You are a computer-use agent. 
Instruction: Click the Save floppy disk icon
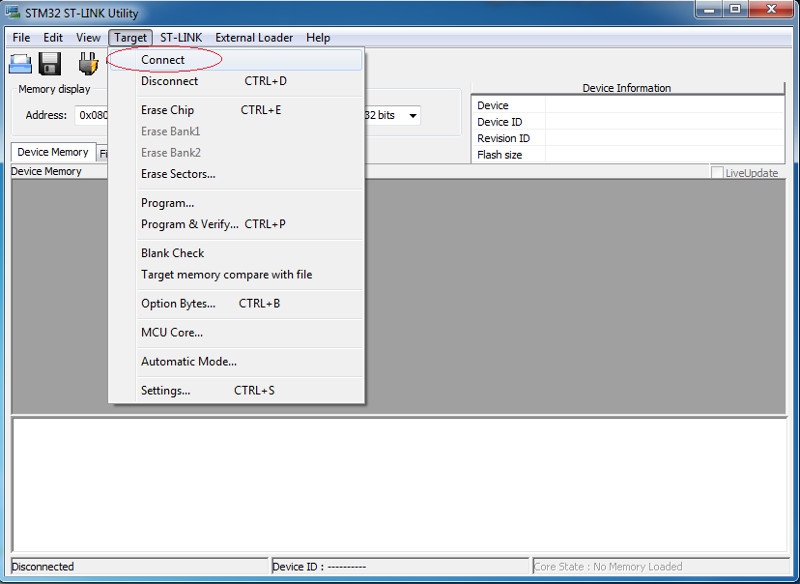tap(50, 64)
